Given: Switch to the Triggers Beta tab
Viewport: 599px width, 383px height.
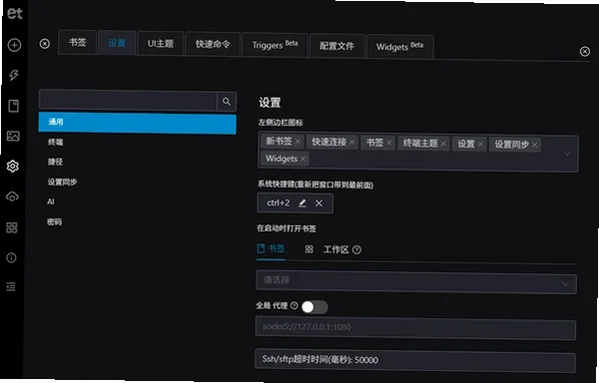Looking at the screenshot, I should pos(275,45).
